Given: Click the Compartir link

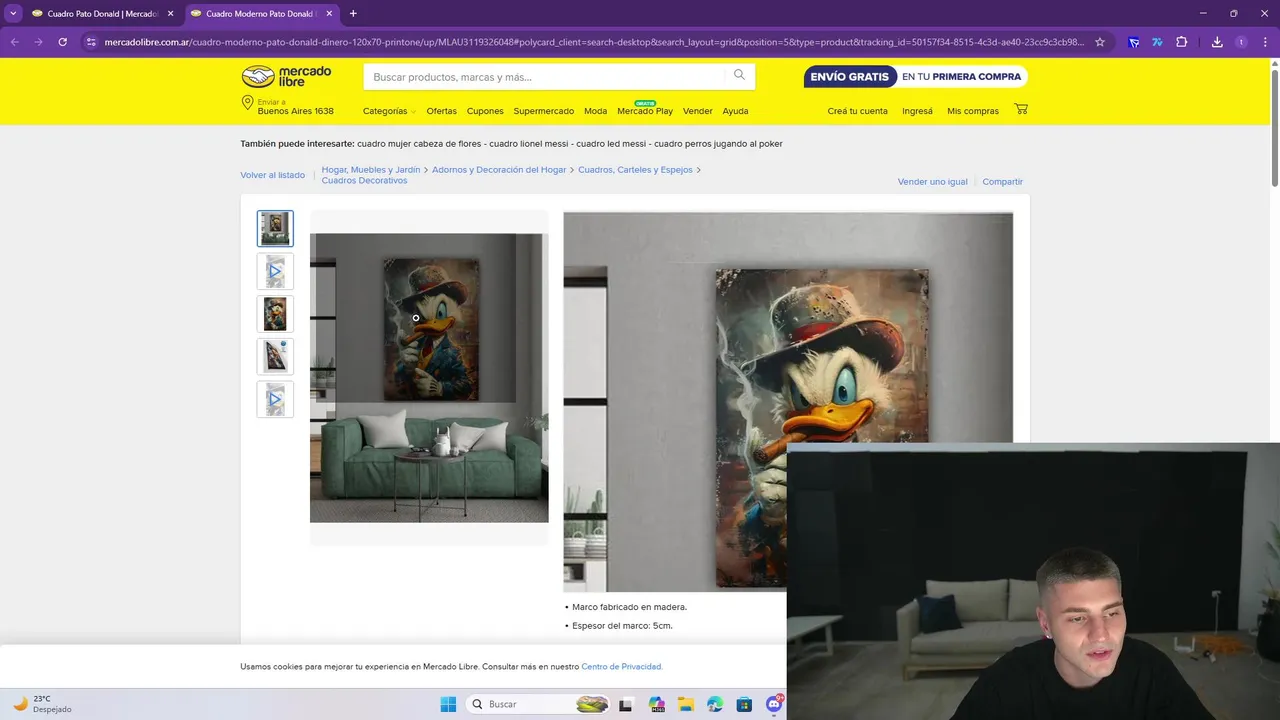Looking at the screenshot, I should 1002,182.
